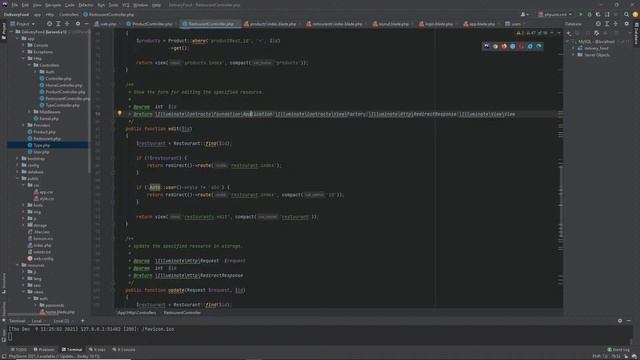Open file in Chrome browser icon
640x360 pixels.
(x=496, y=46)
